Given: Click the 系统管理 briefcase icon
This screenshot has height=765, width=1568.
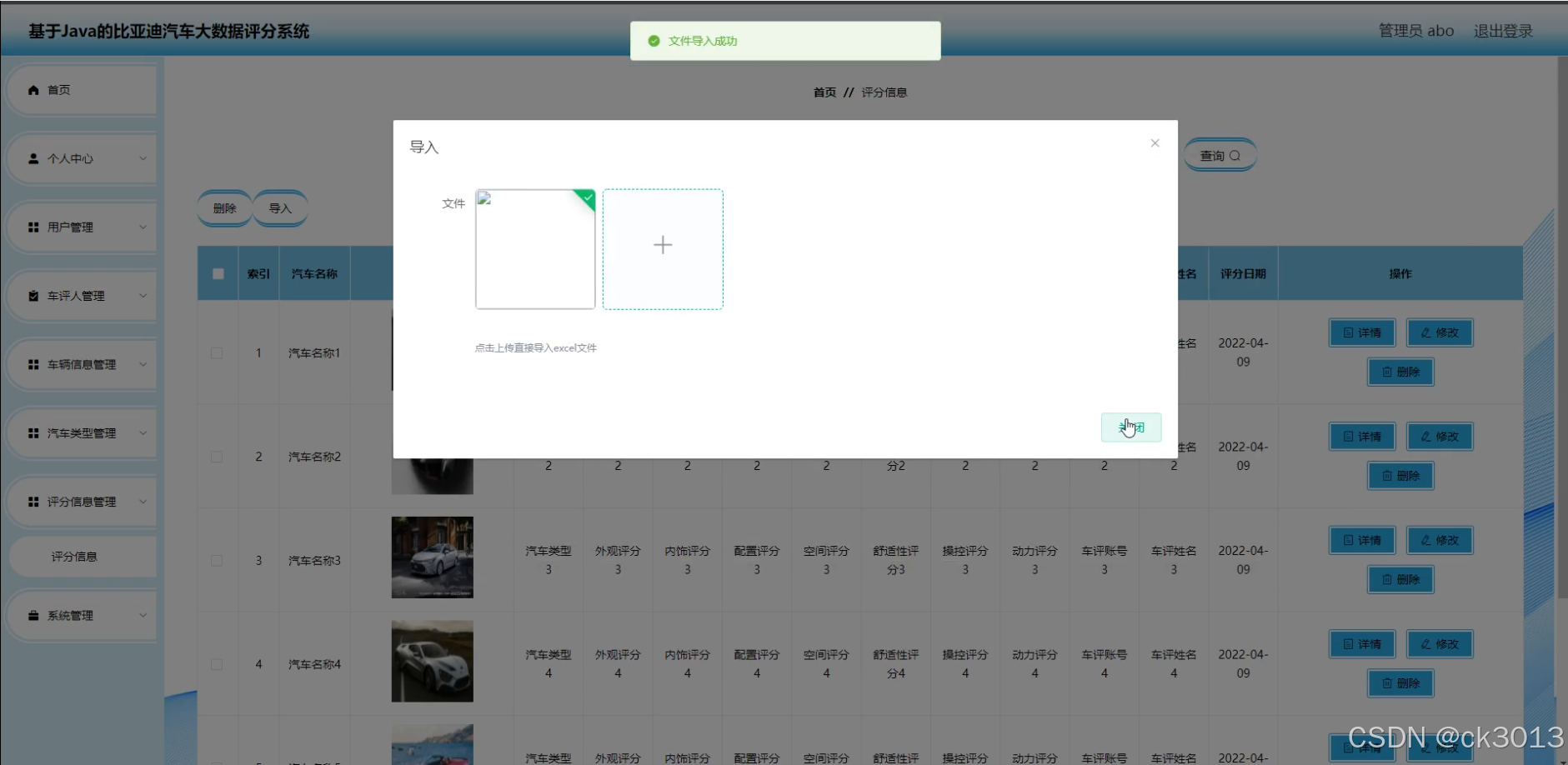Looking at the screenshot, I should point(33,616).
